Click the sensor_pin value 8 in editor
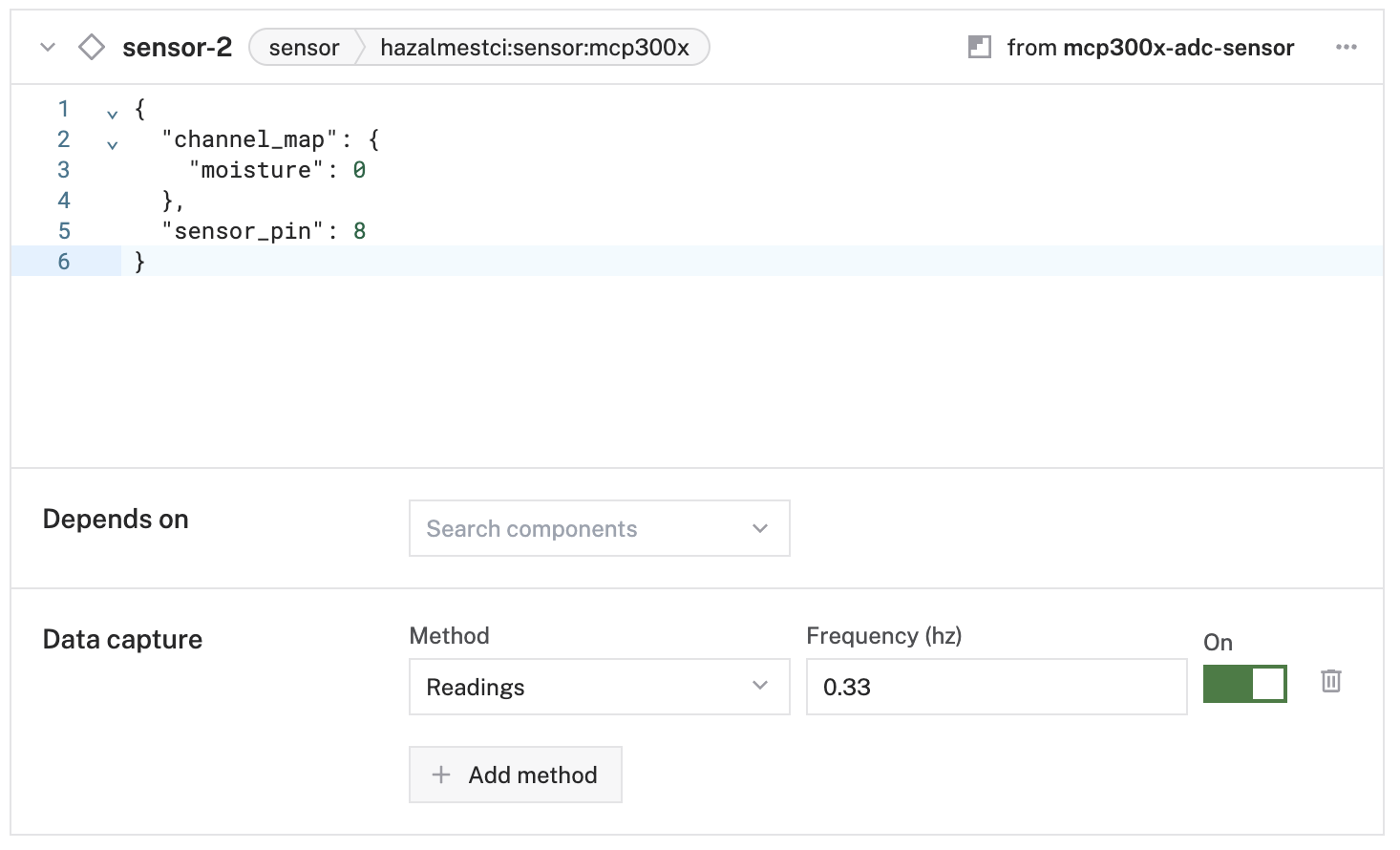Screen dimensions: 1400x850 pyautogui.click(x=359, y=231)
